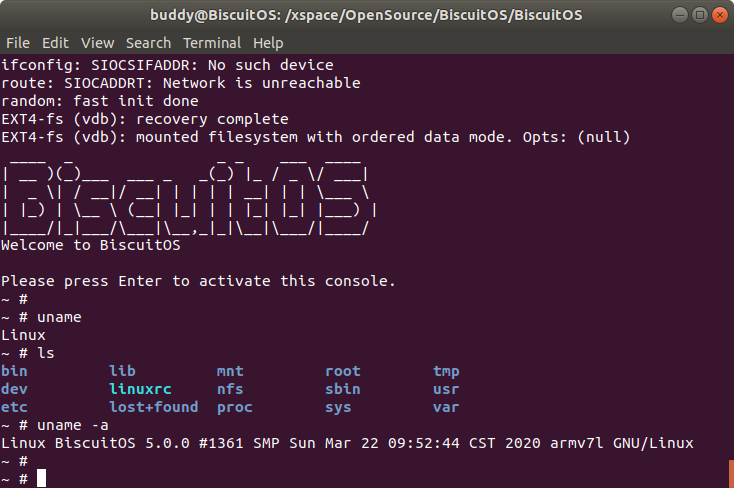Open the Help menu

(268, 43)
